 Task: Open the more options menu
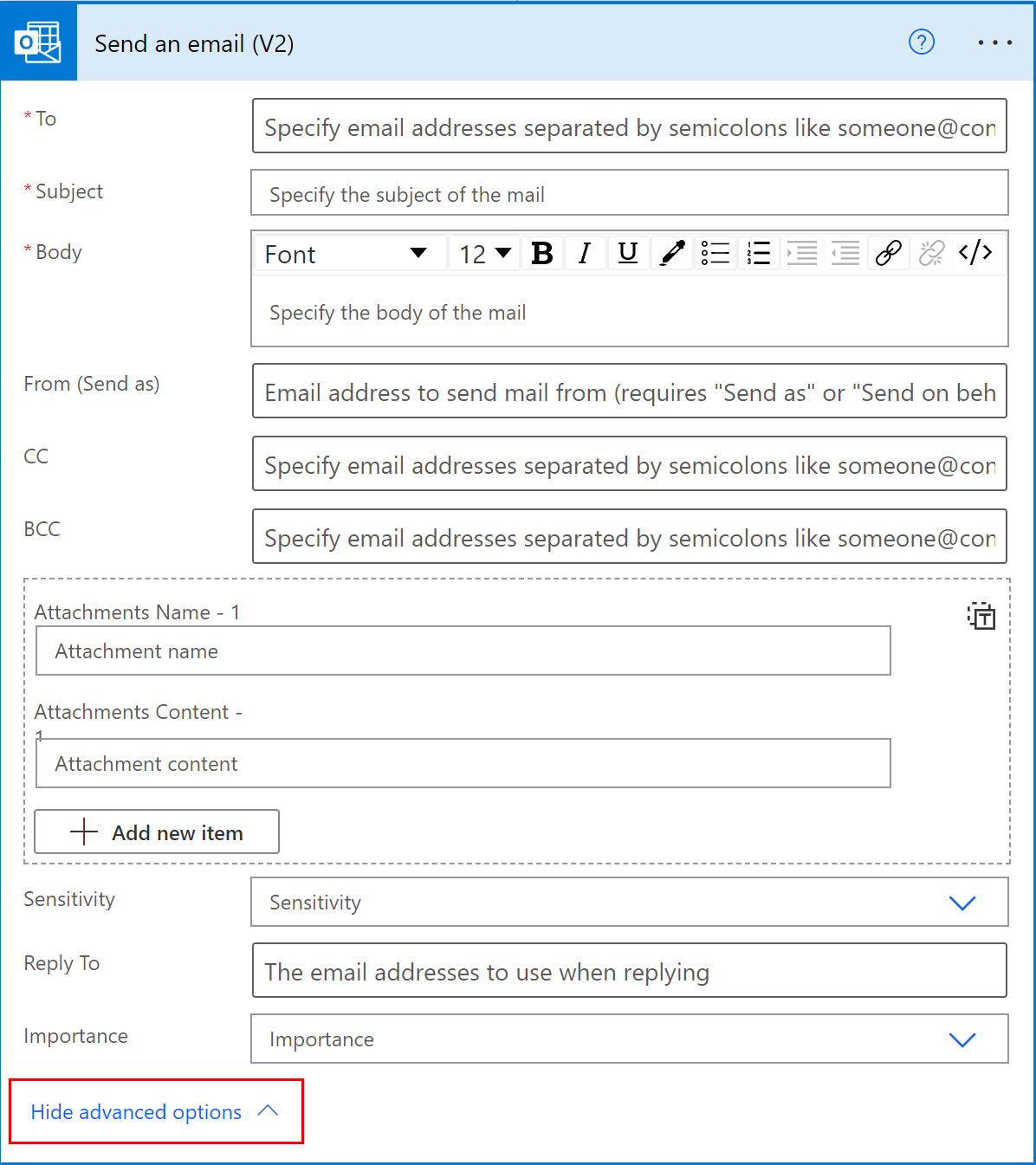click(994, 42)
